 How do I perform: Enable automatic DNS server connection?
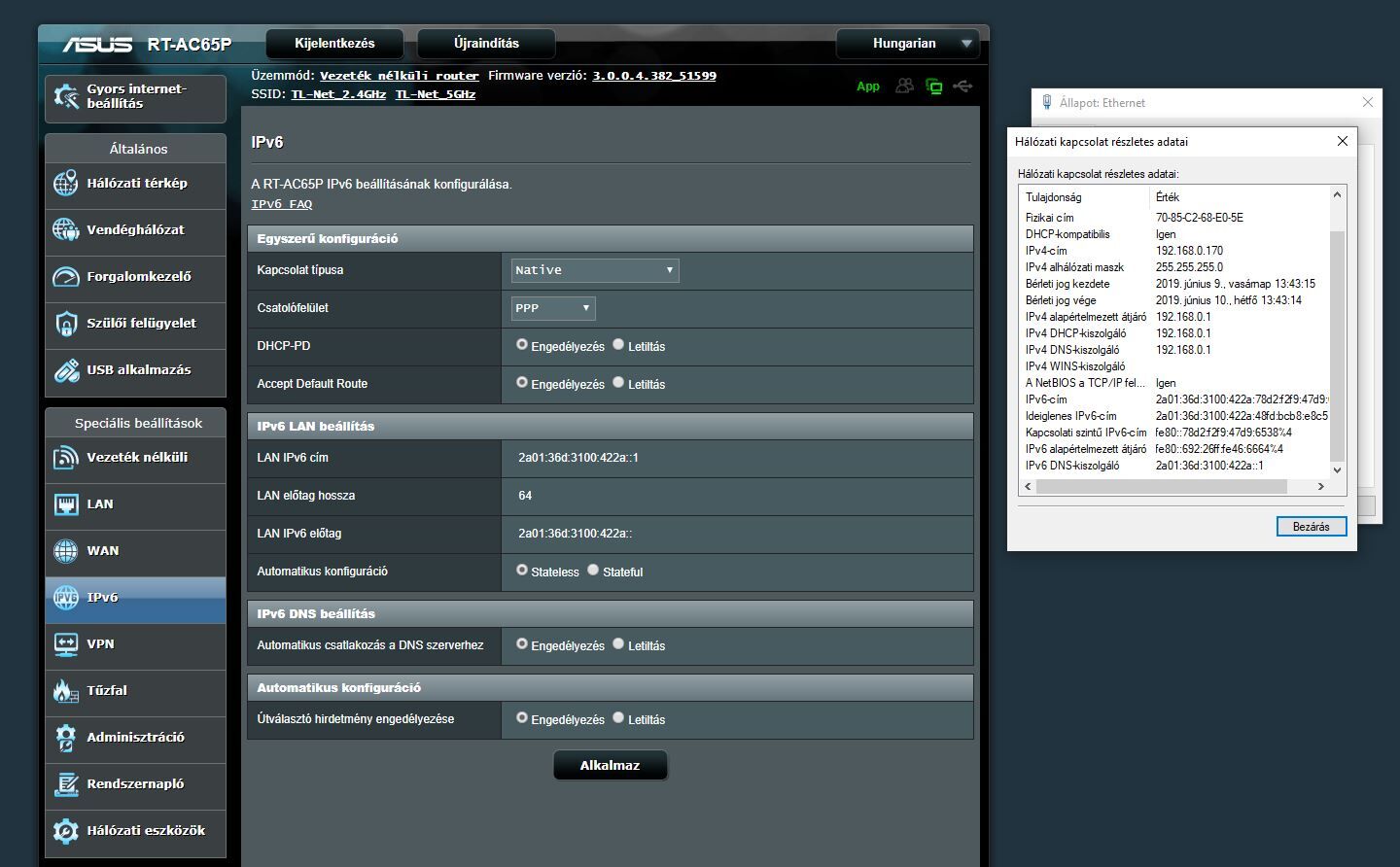point(522,644)
